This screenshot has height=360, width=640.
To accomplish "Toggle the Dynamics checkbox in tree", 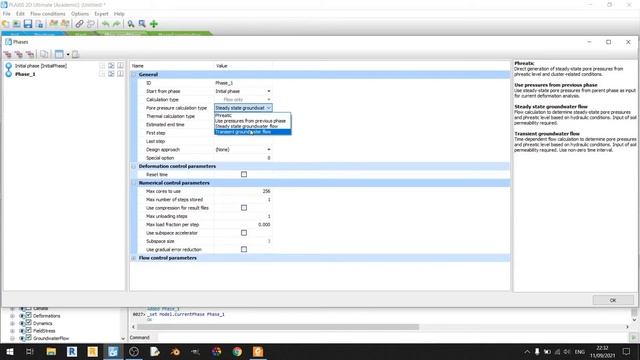I will tap(29, 323).
